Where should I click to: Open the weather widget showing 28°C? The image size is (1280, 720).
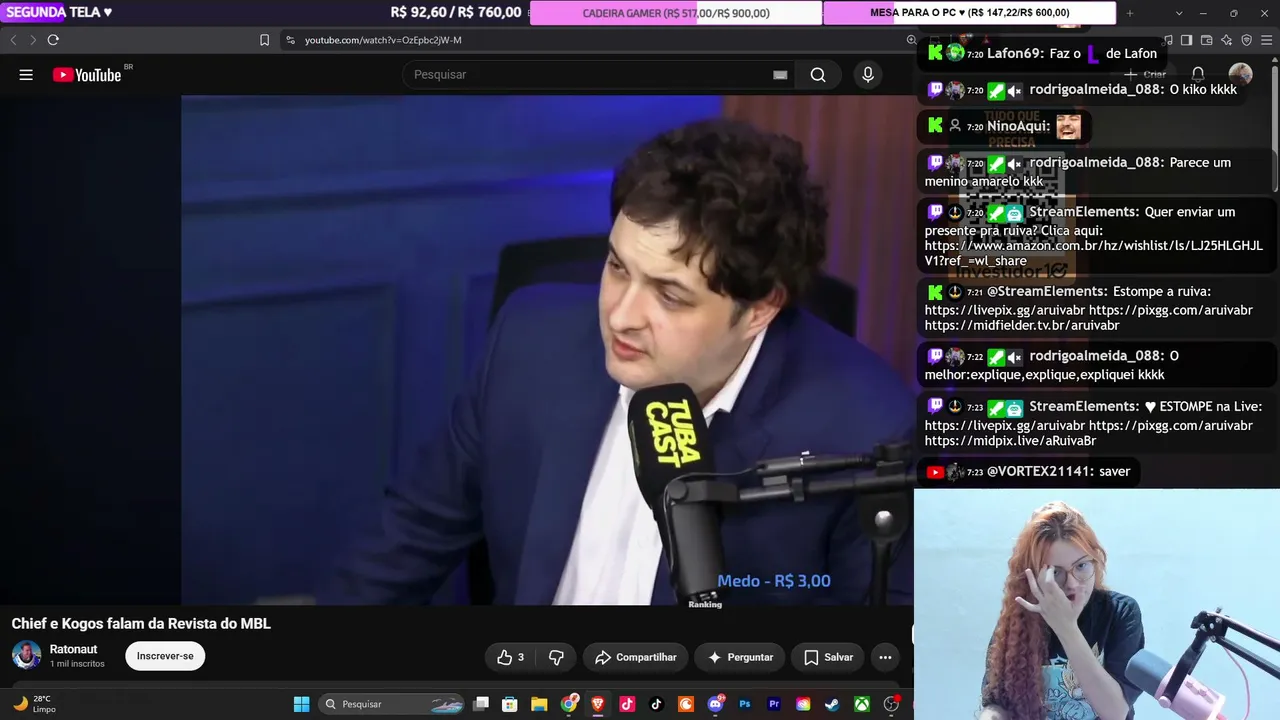coord(34,704)
